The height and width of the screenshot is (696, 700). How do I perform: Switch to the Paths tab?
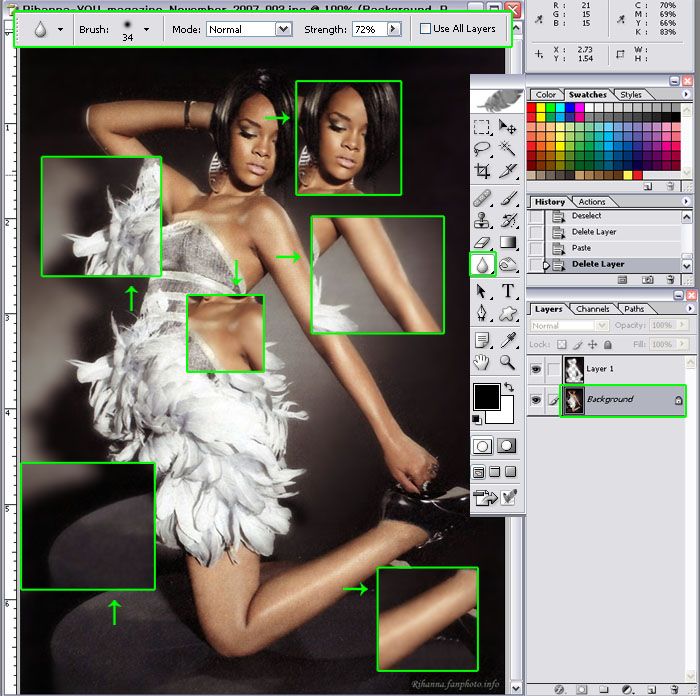click(634, 309)
